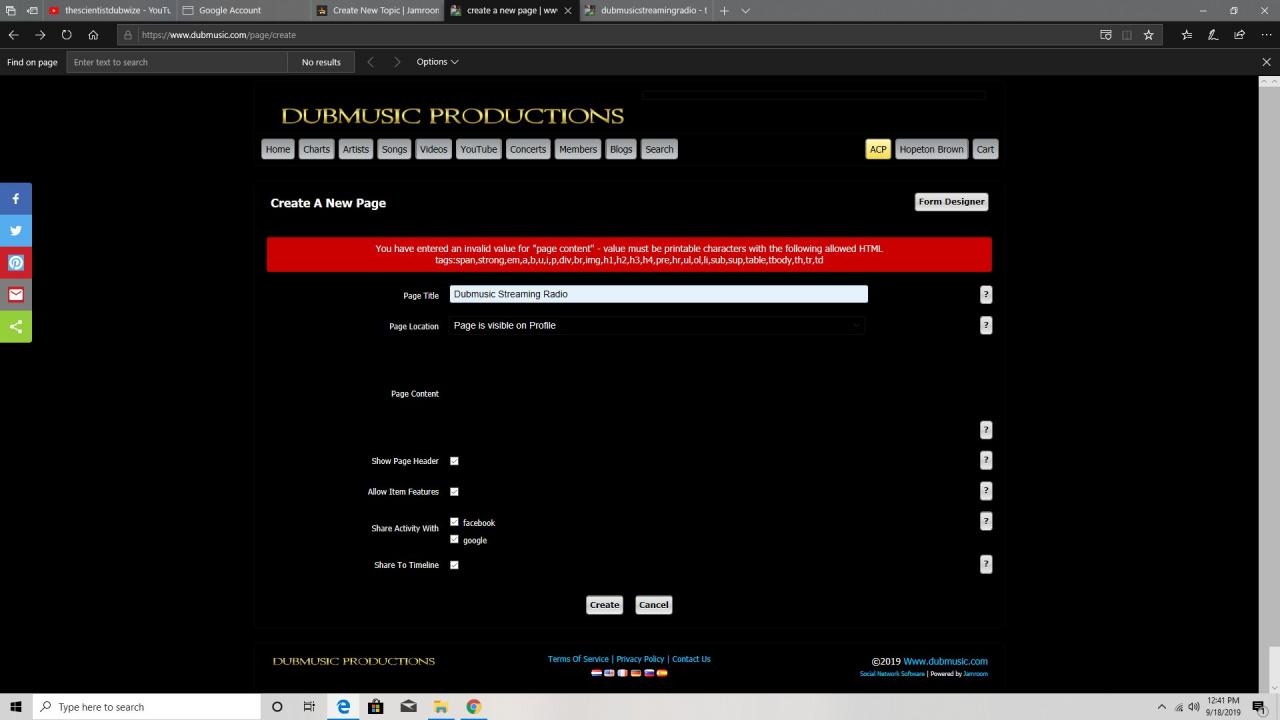Open the green ShareThis sidebar icon

point(16,327)
